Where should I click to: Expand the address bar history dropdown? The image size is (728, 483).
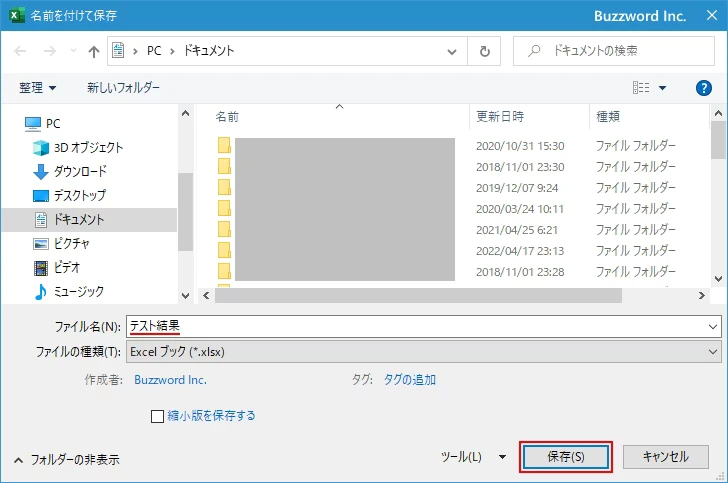tap(452, 52)
